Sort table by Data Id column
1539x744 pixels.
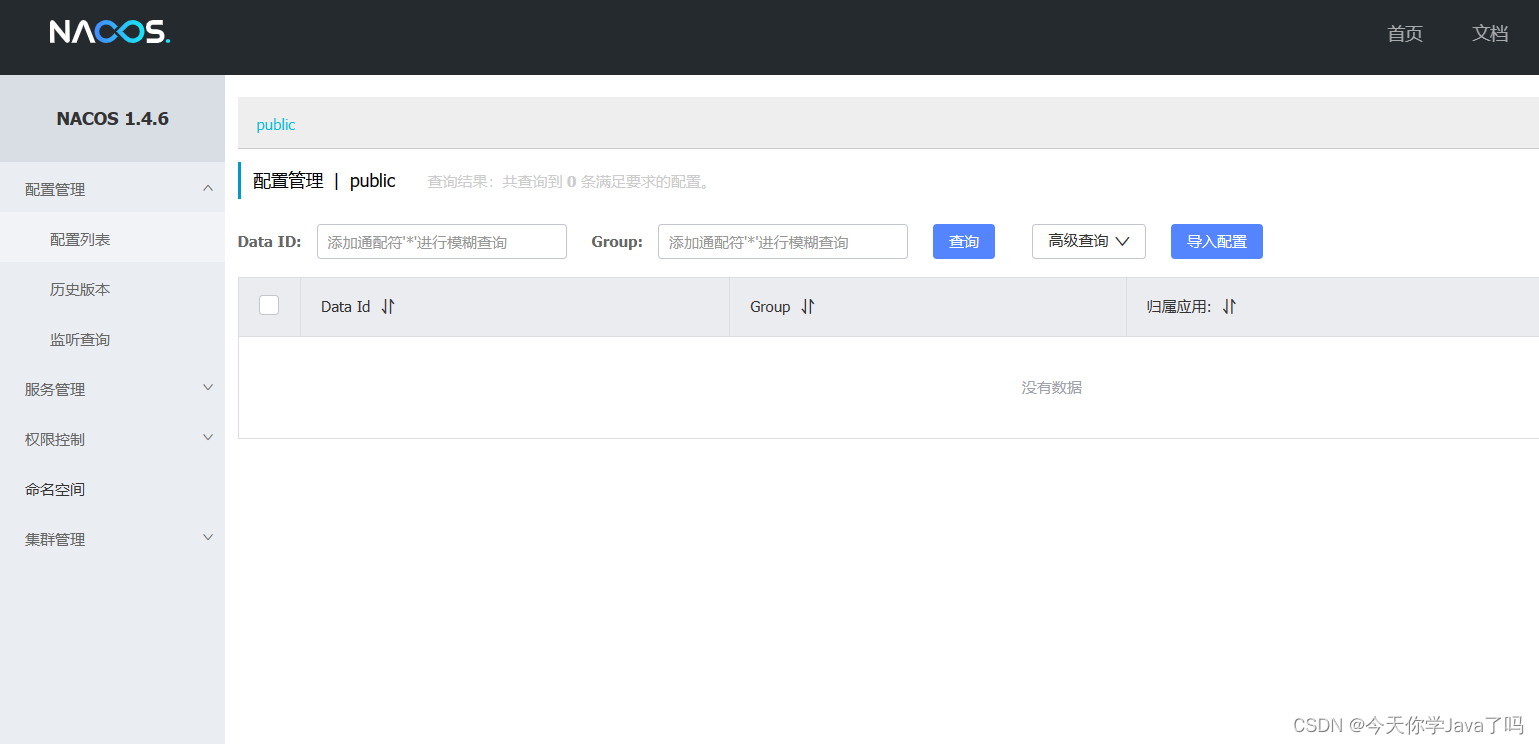click(x=388, y=307)
